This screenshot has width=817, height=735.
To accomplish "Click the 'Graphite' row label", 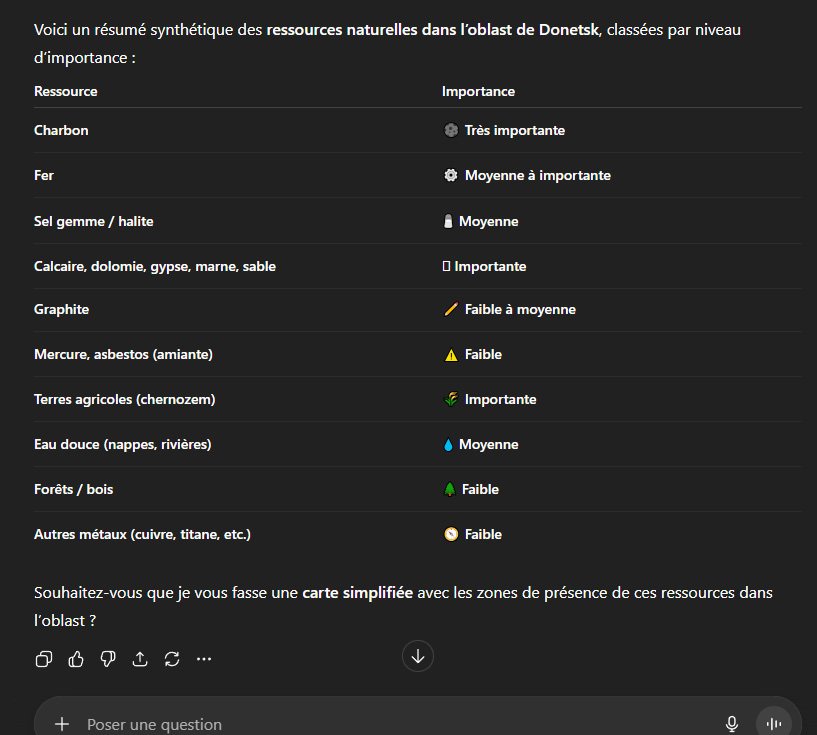I will (x=61, y=309).
